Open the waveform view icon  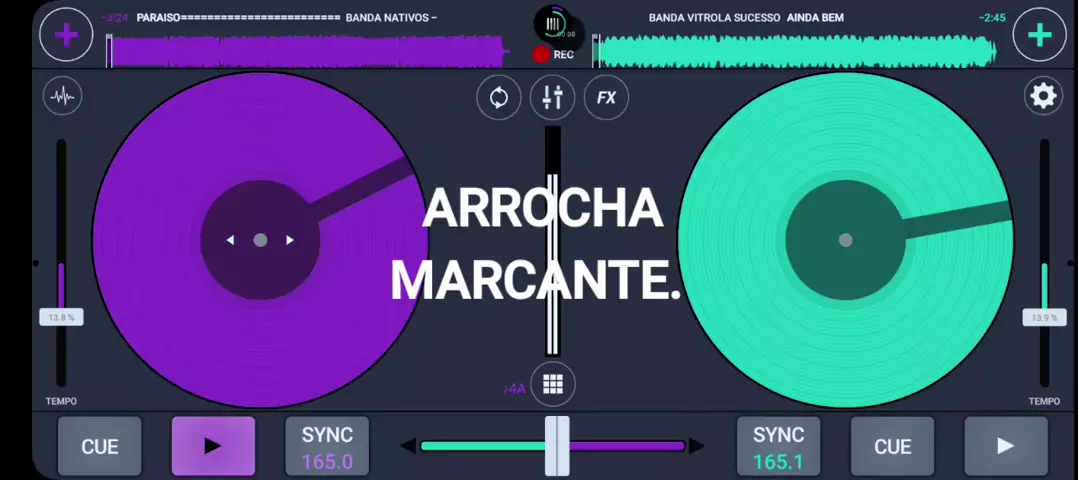[x=63, y=96]
